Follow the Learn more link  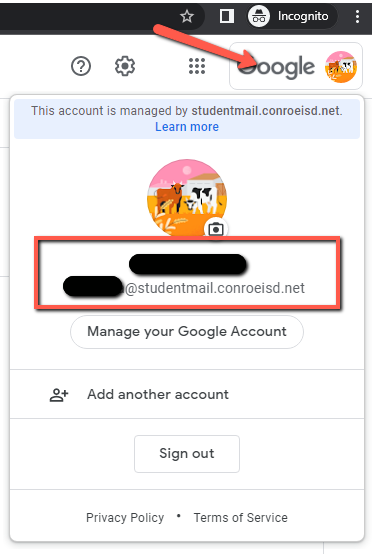(187, 126)
